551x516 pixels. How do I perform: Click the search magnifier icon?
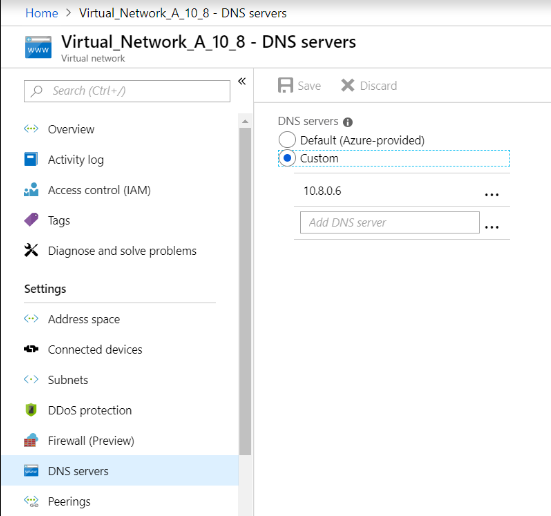(37, 91)
